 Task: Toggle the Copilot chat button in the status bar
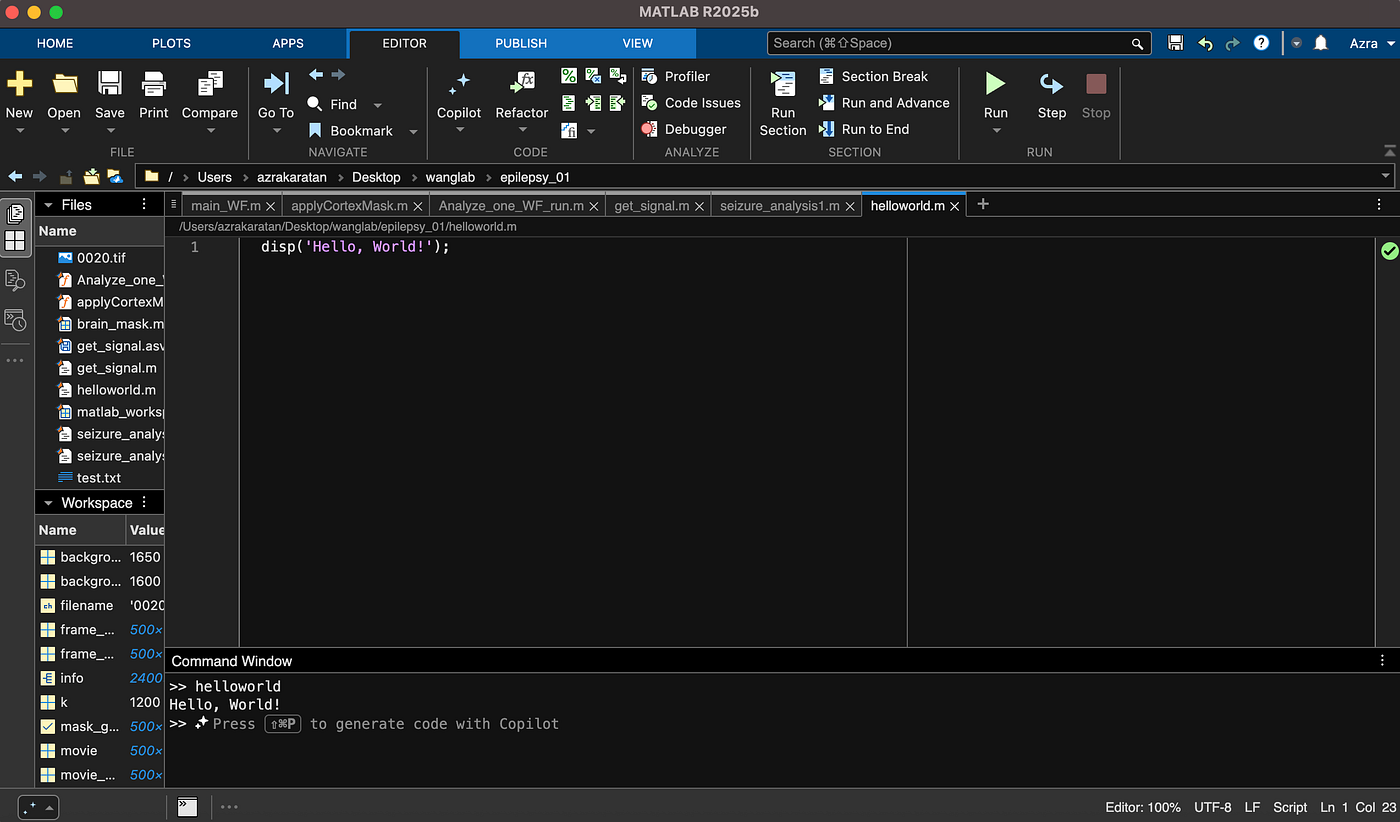pos(38,806)
